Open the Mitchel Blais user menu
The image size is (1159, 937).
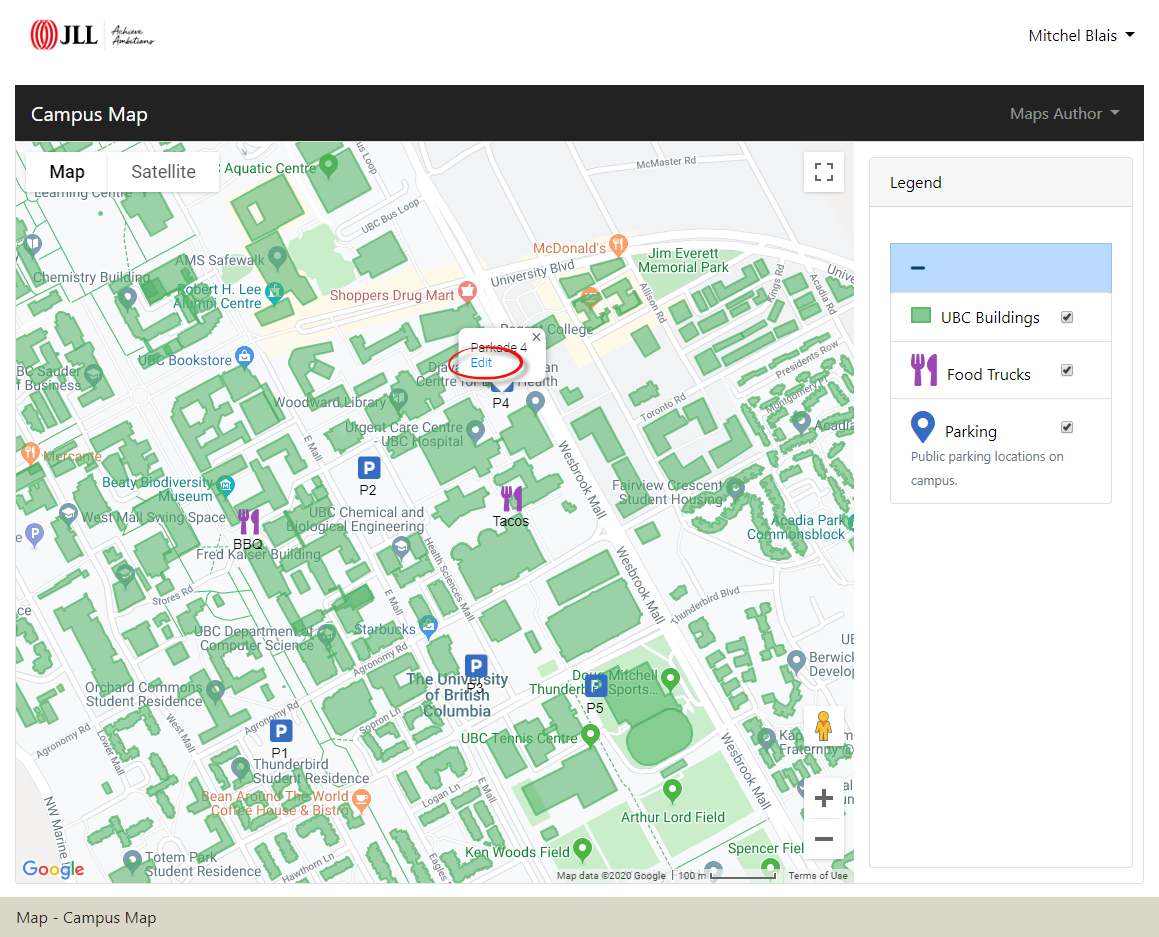click(1081, 35)
